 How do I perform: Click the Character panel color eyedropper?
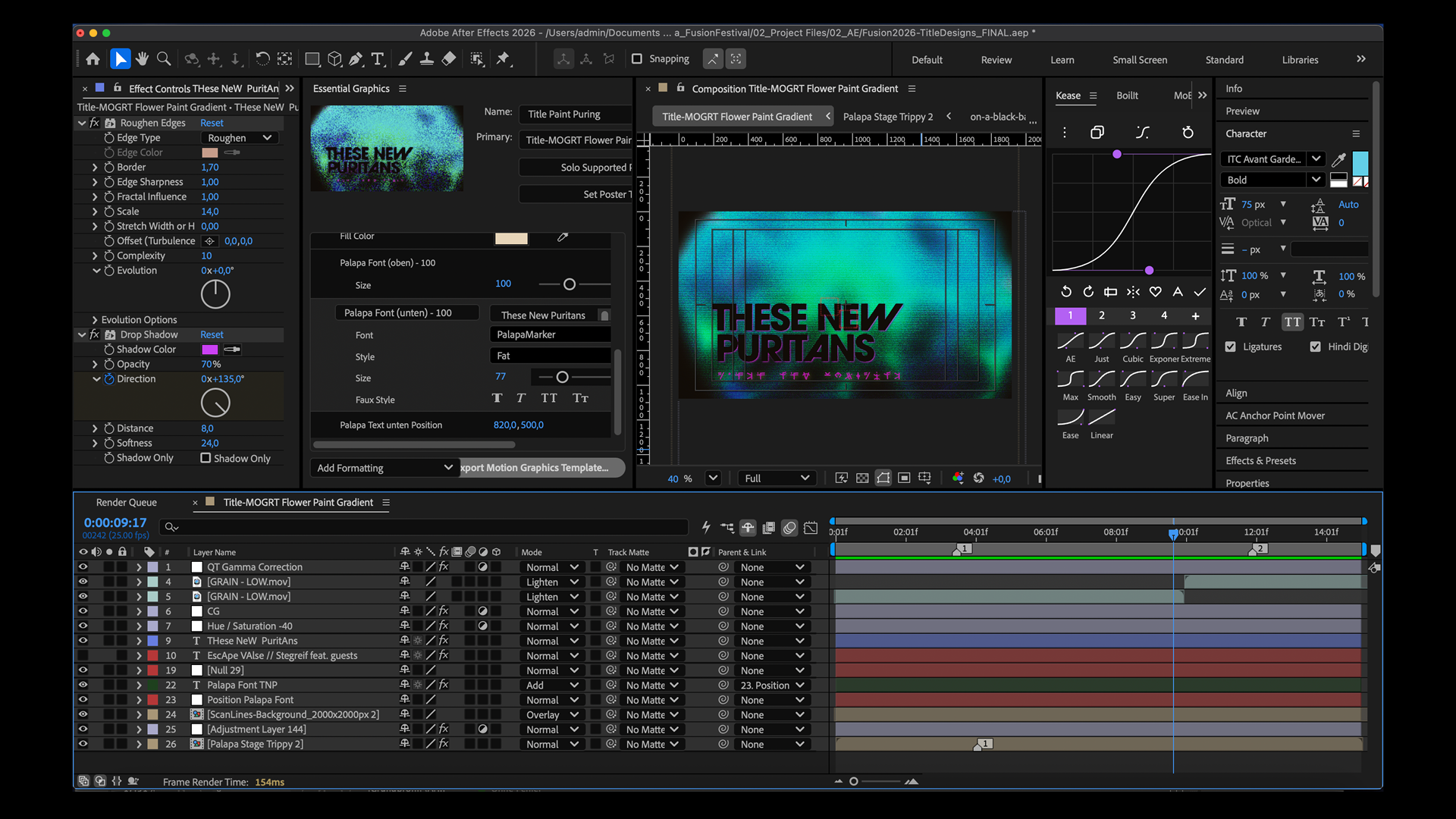click(1339, 159)
